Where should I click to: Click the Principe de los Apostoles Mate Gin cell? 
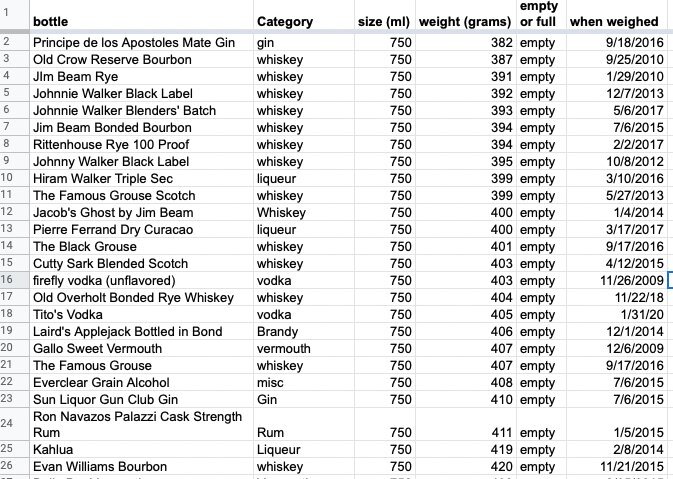pos(140,43)
